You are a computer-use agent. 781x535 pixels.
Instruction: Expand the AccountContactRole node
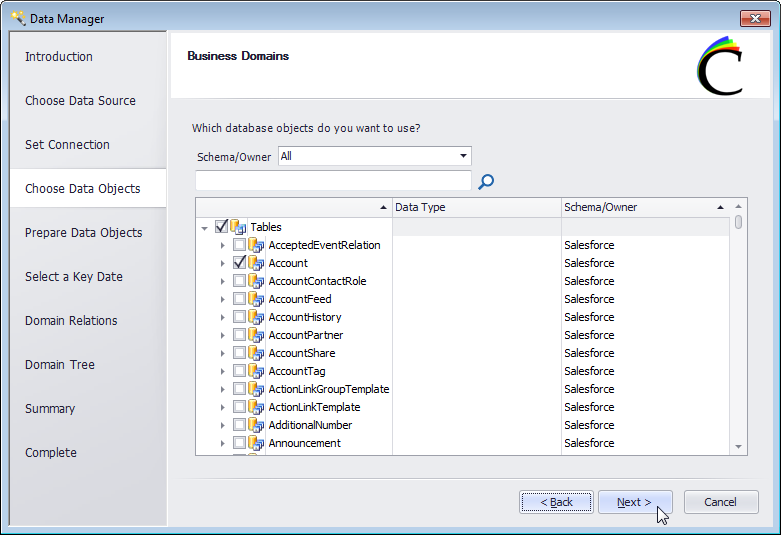coord(223,282)
